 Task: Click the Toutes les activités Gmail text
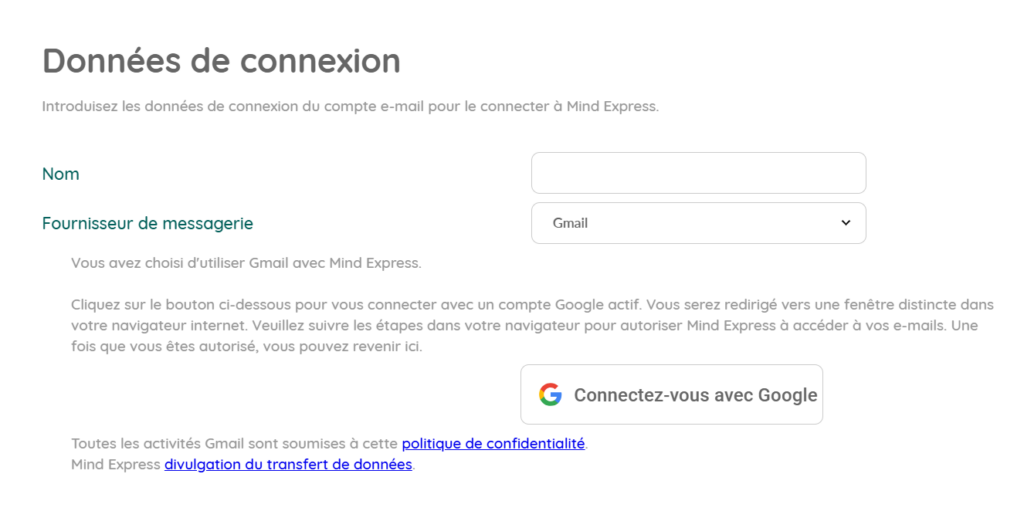[x=235, y=443]
